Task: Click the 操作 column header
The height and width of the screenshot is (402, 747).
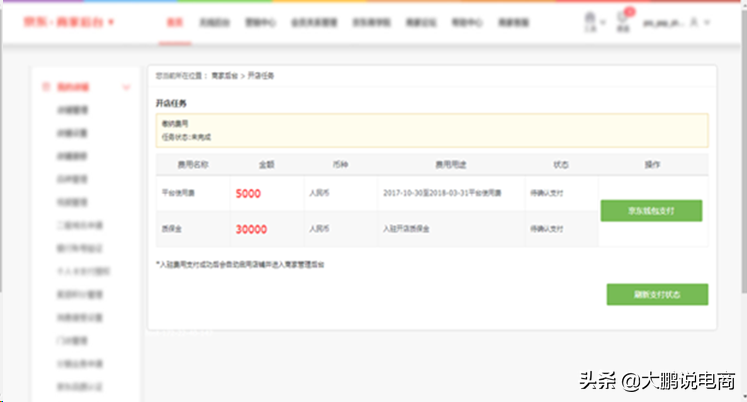Action: click(x=652, y=164)
